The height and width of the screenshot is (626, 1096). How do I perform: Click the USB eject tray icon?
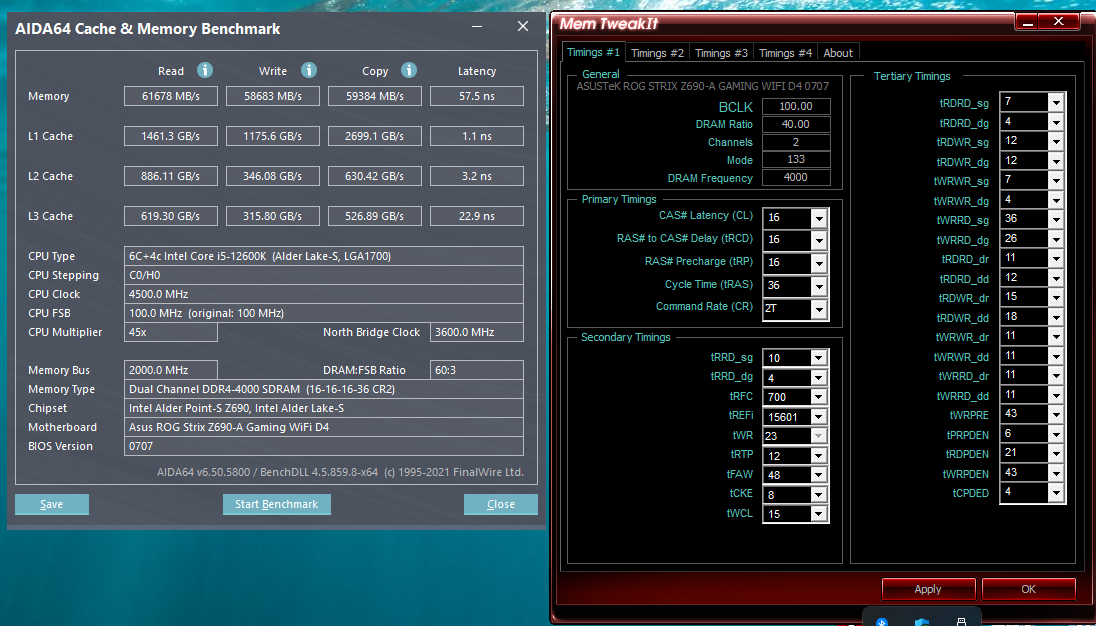click(x=961, y=621)
